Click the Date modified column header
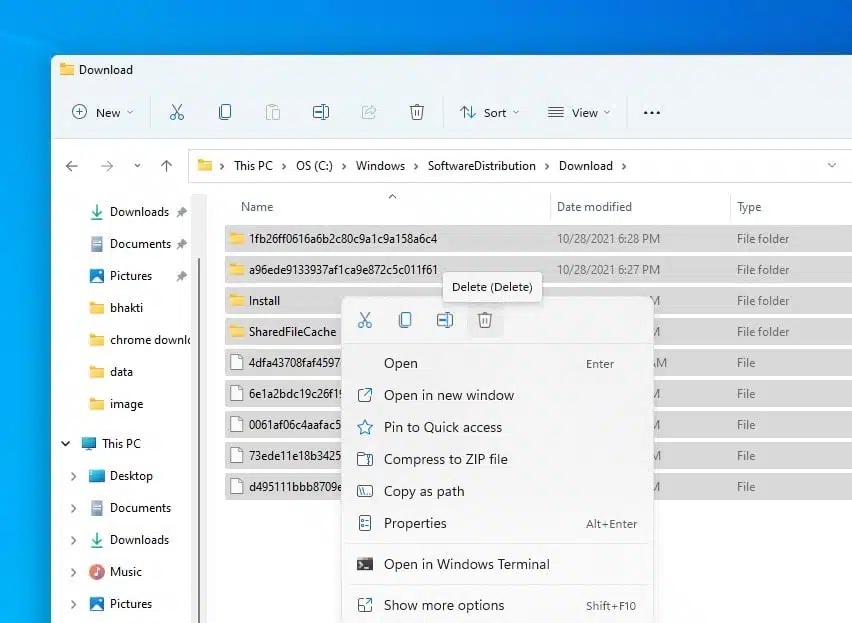This screenshot has width=852, height=623. coord(594,207)
